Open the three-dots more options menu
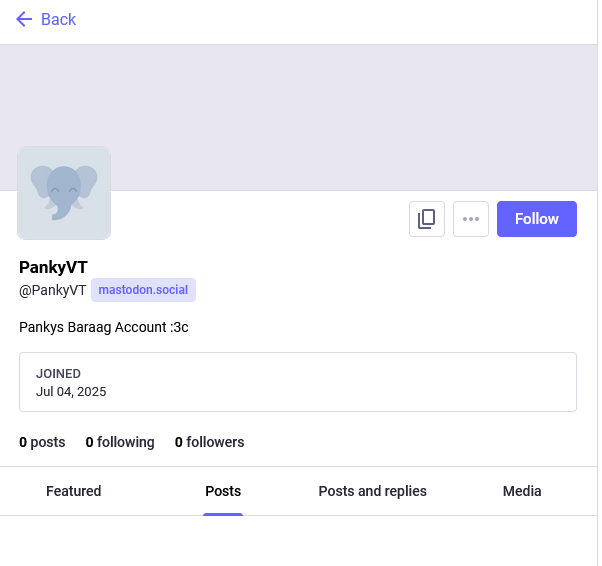This screenshot has width=602, height=566. [471, 219]
